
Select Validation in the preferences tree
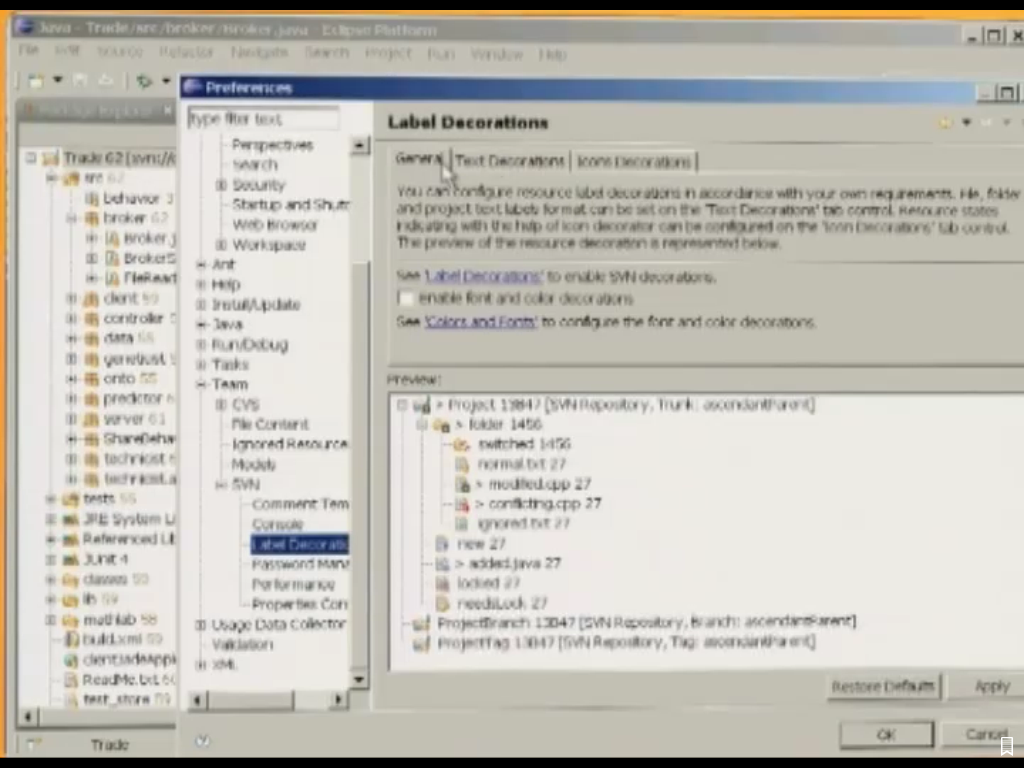[242, 645]
